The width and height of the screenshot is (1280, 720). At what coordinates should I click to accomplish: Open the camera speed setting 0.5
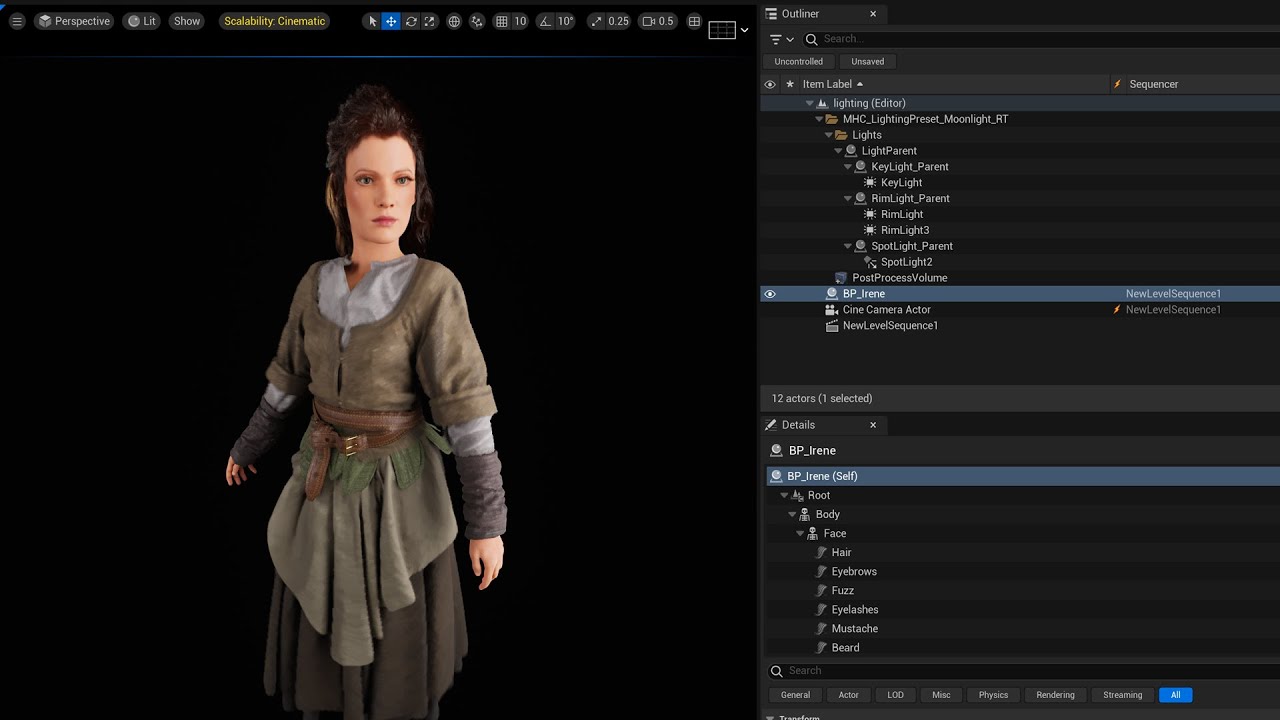point(657,21)
